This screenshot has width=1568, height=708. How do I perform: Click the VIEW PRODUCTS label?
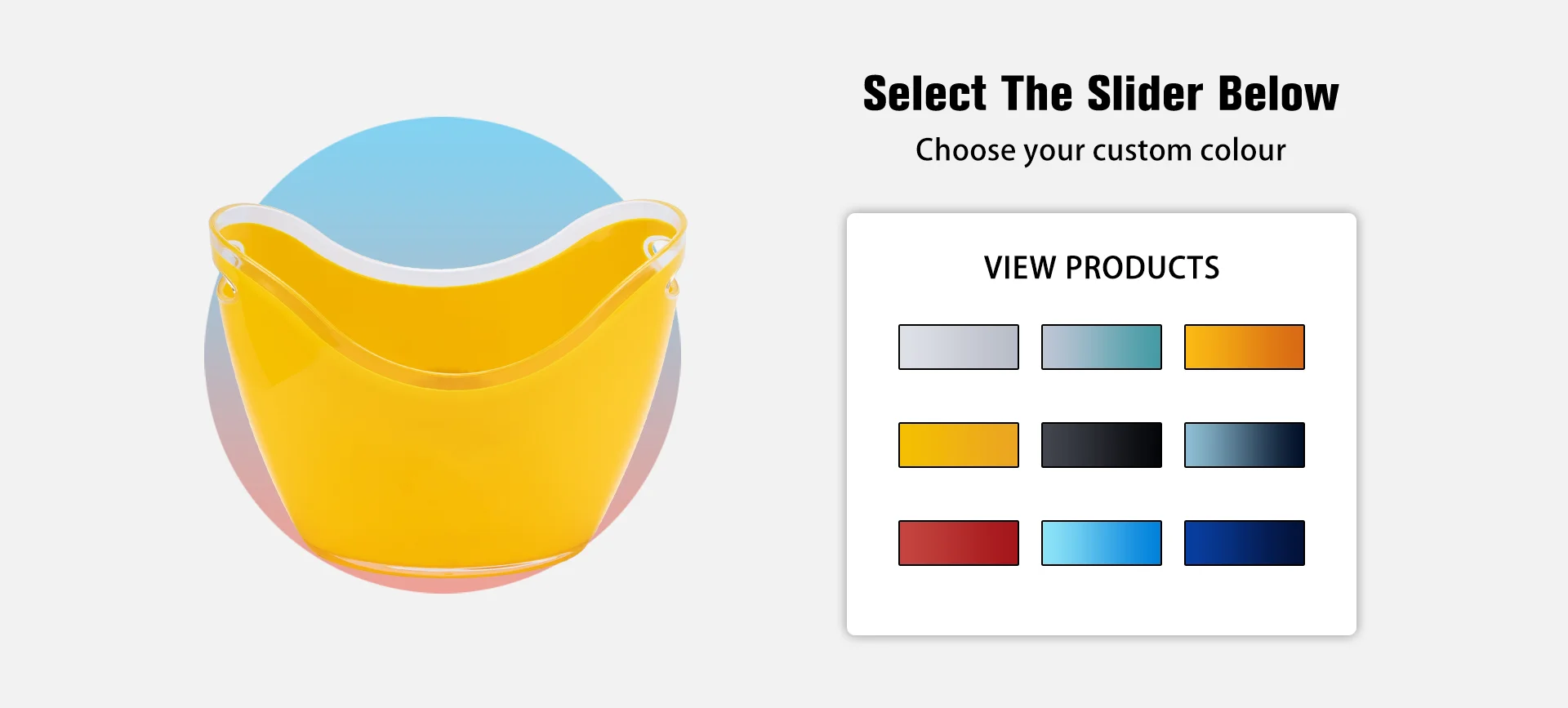point(1102,268)
